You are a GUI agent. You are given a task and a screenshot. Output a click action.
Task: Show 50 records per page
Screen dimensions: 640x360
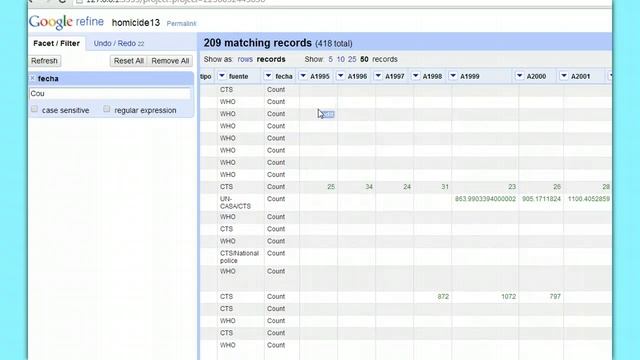tap(364, 59)
